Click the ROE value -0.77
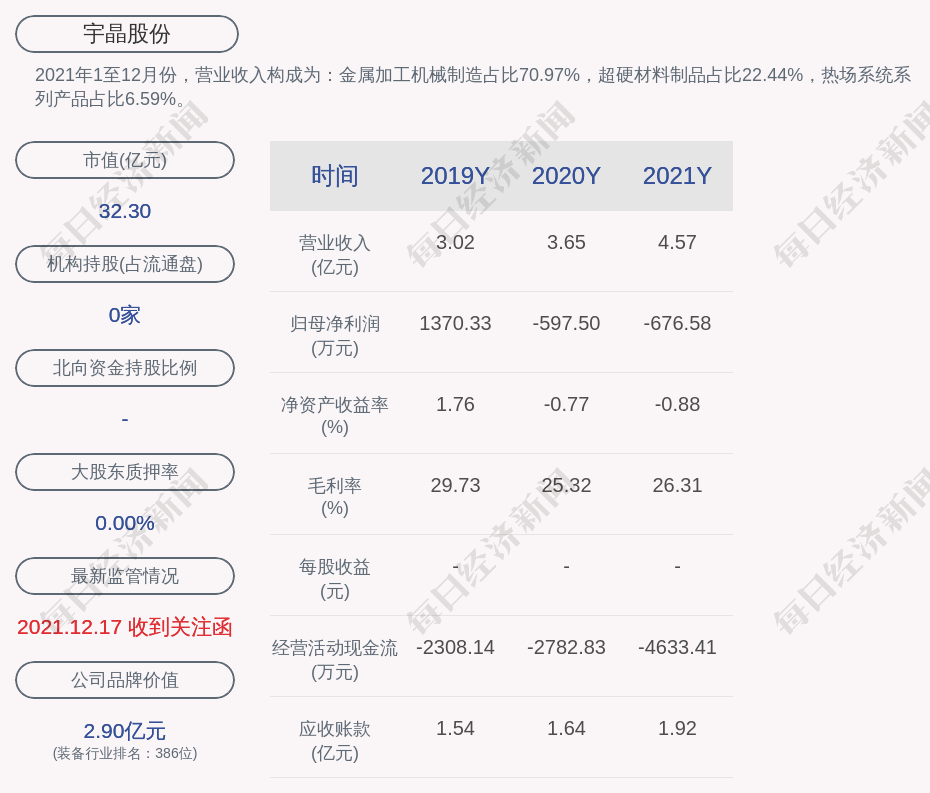930x793 pixels. [x=566, y=405]
